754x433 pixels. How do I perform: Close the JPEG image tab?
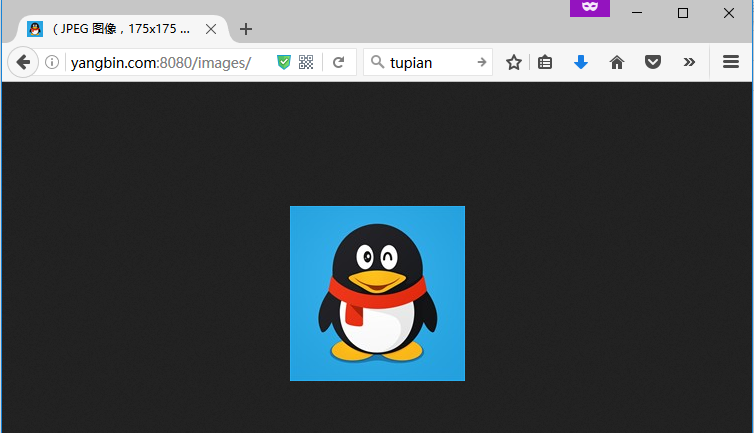coord(211,29)
